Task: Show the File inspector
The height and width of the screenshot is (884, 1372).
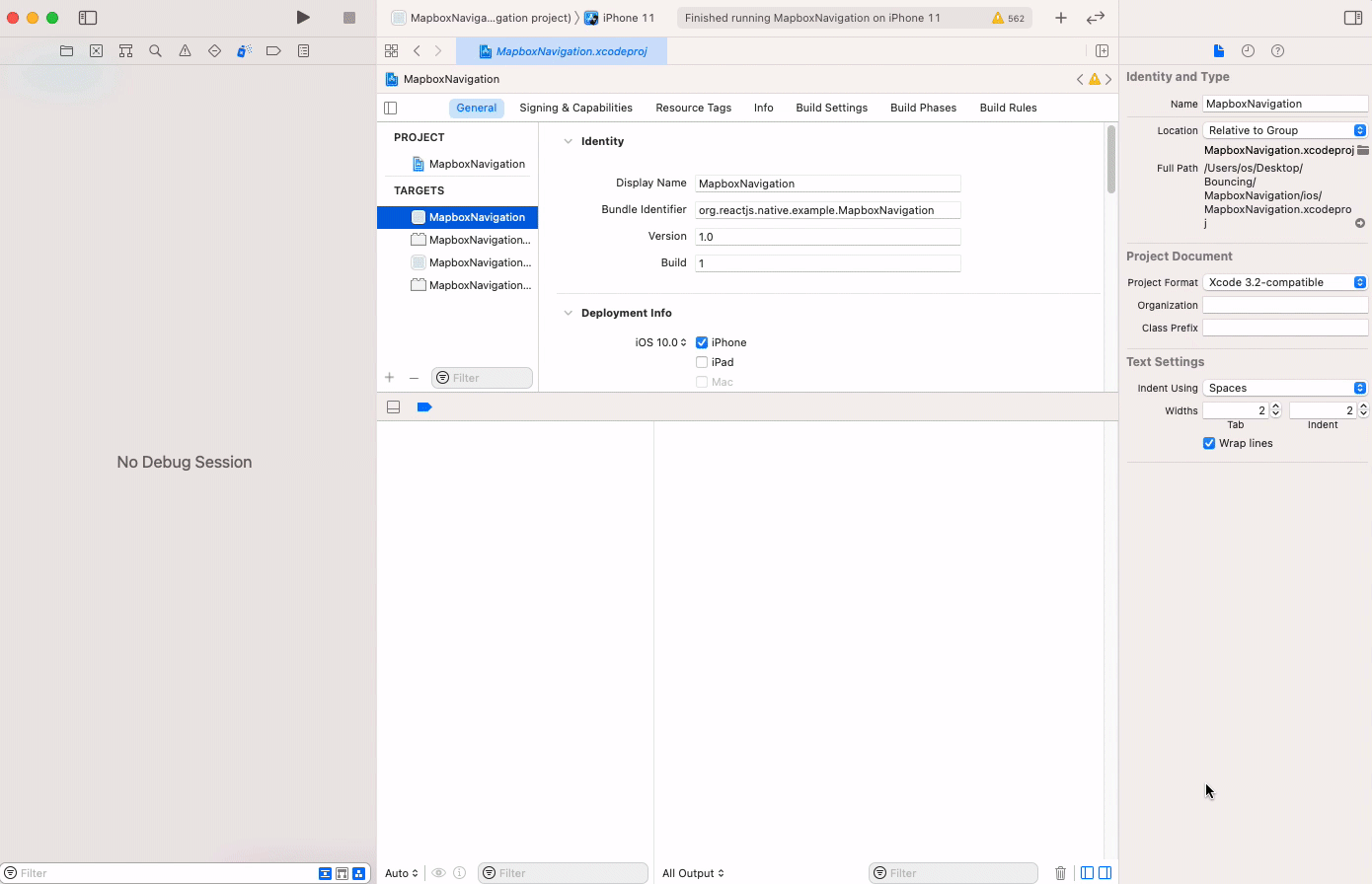Action: pos(1218,50)
